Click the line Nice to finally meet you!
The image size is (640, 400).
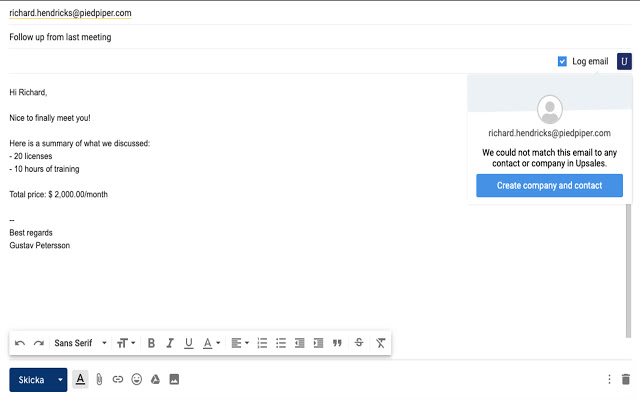click(x=50, y=118)
